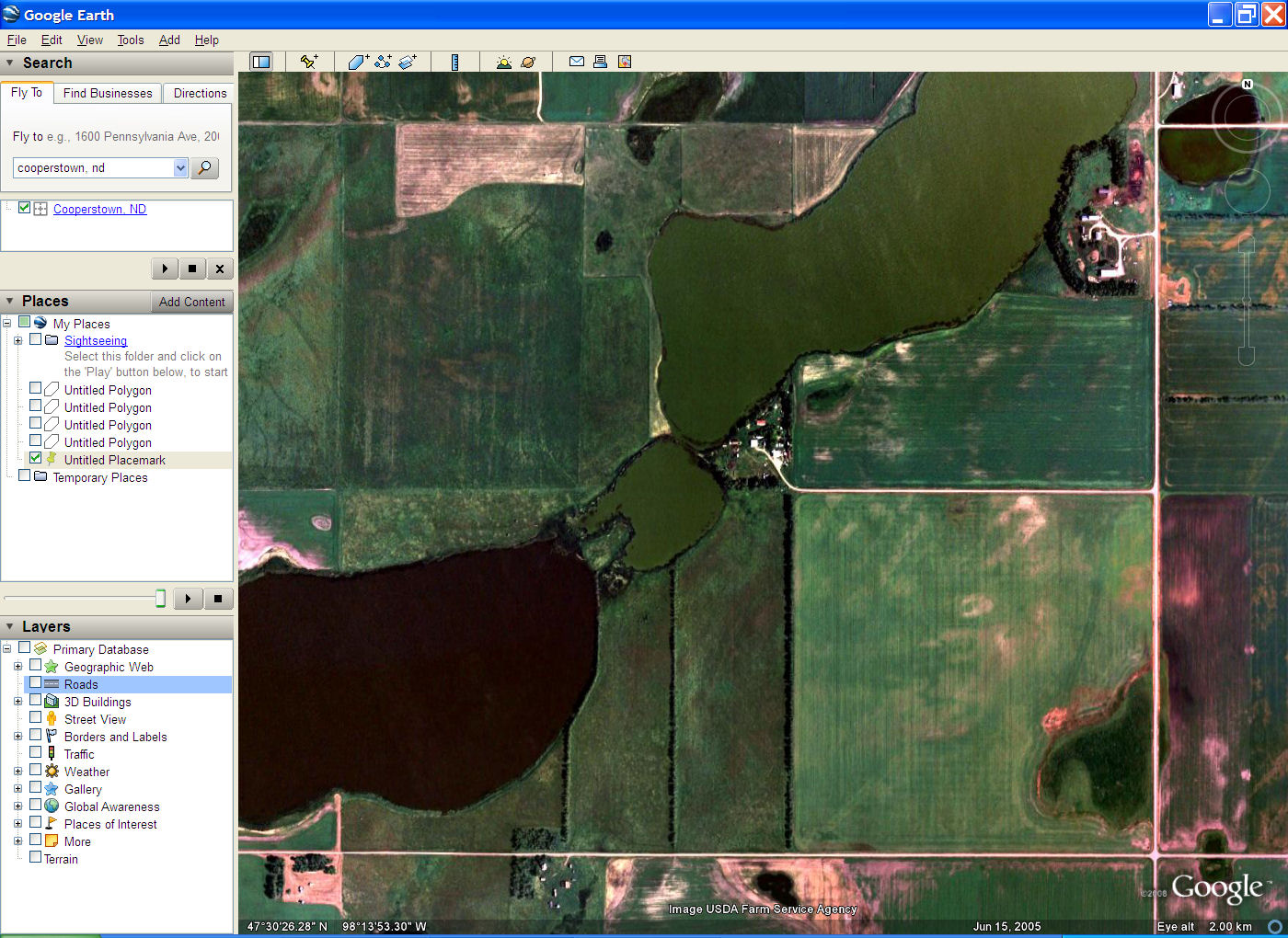
Task: Click the Email envelope icon
Action: click(577, 62)
